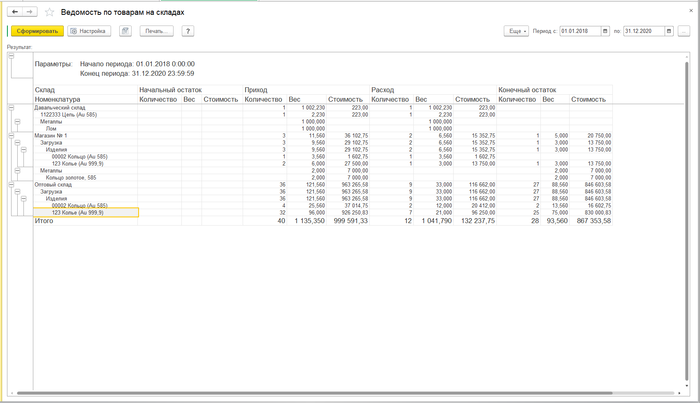The image size is (700, 403).
Task: Open calendar for the period end date
Action: (669, 31)
